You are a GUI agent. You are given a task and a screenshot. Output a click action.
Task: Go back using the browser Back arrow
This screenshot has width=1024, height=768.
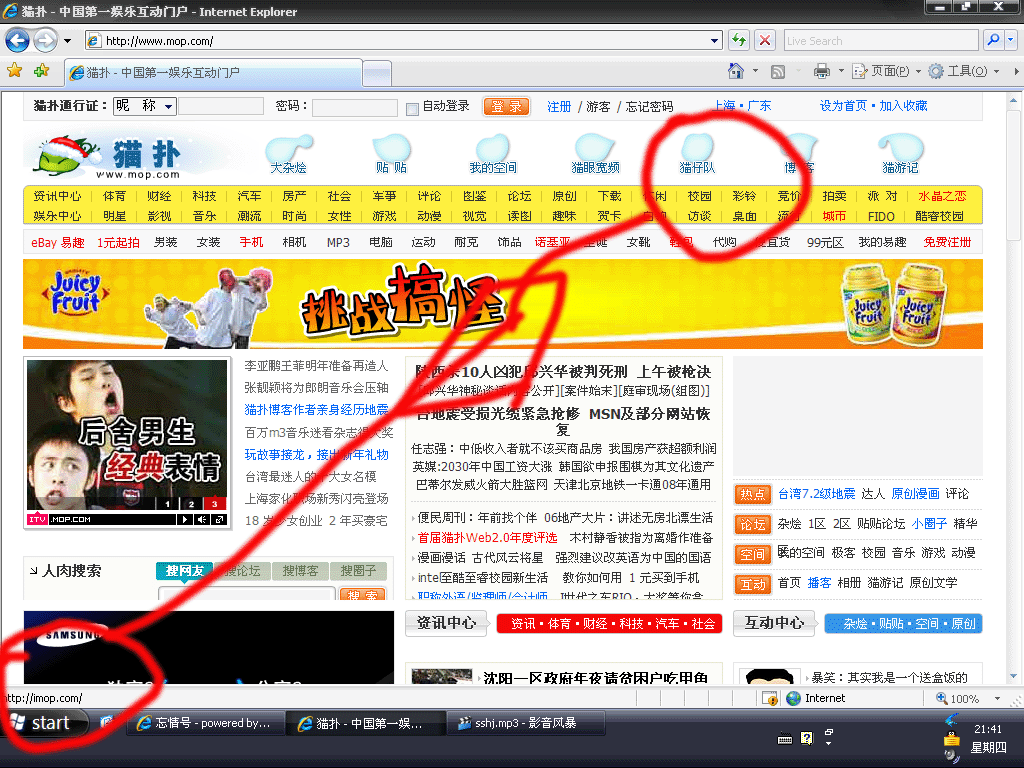18,40
